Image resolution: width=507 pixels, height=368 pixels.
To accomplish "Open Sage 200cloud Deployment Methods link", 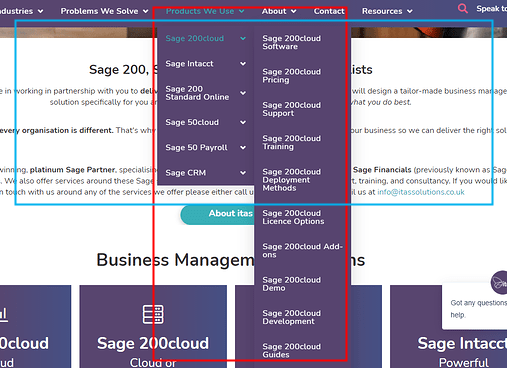I will click(291, 180).
